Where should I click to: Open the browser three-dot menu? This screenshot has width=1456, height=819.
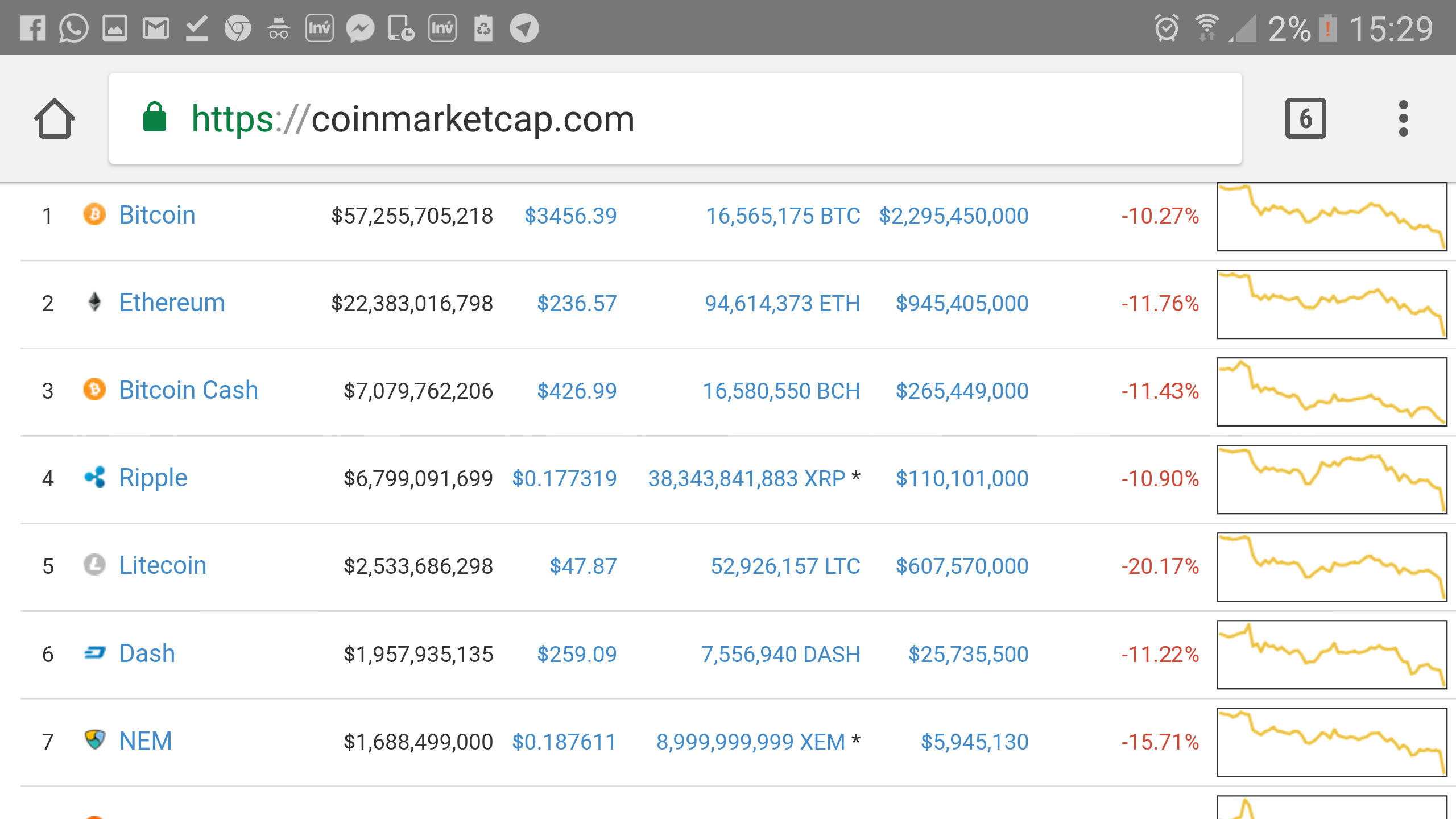pos(1403,118)
